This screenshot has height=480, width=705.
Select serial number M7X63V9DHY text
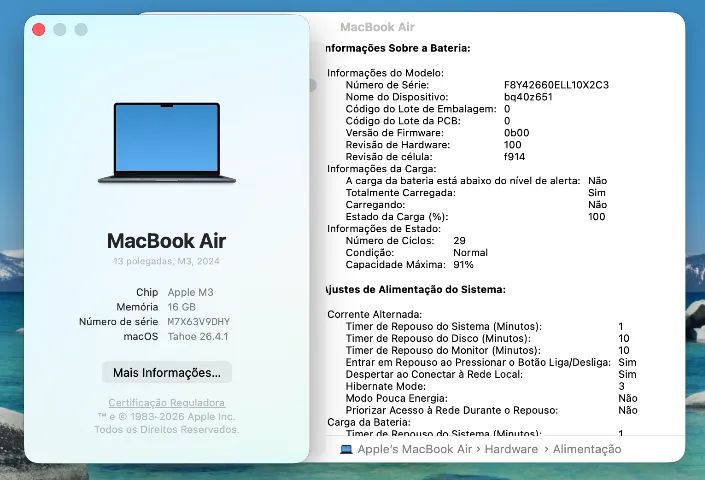[x=199, y=322]
